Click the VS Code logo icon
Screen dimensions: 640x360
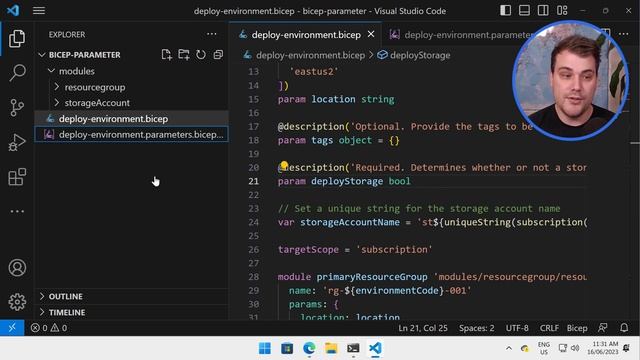pyautogui.click(x=13, y=10)
